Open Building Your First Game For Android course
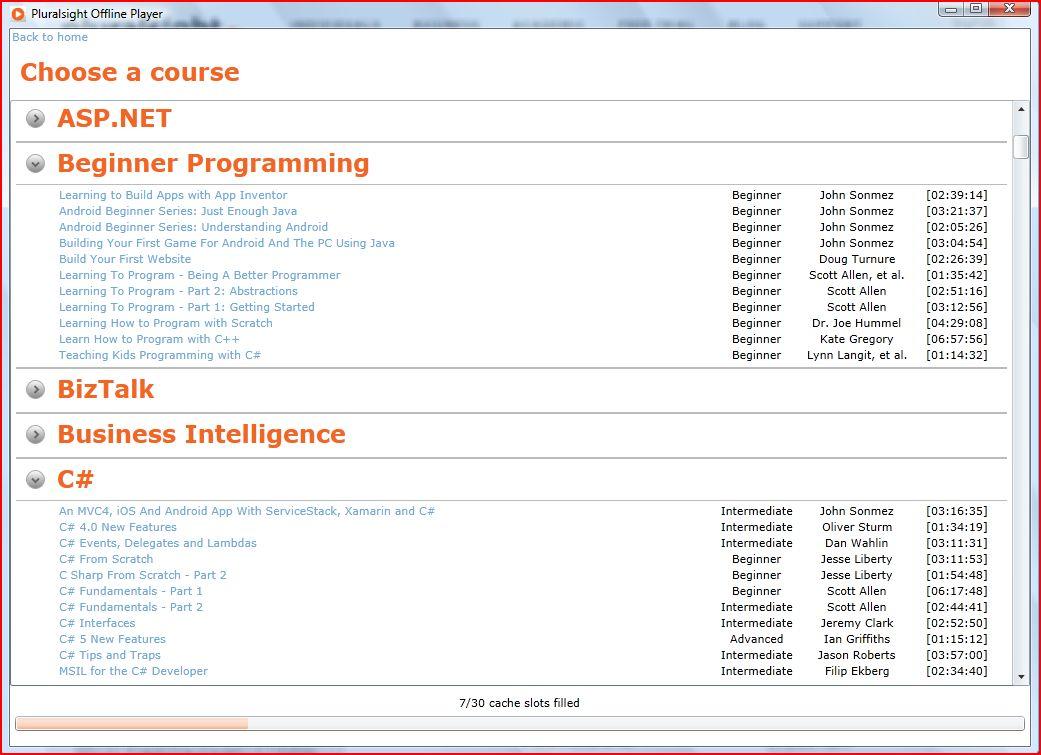1041x755 pixels. click(226, 243)
